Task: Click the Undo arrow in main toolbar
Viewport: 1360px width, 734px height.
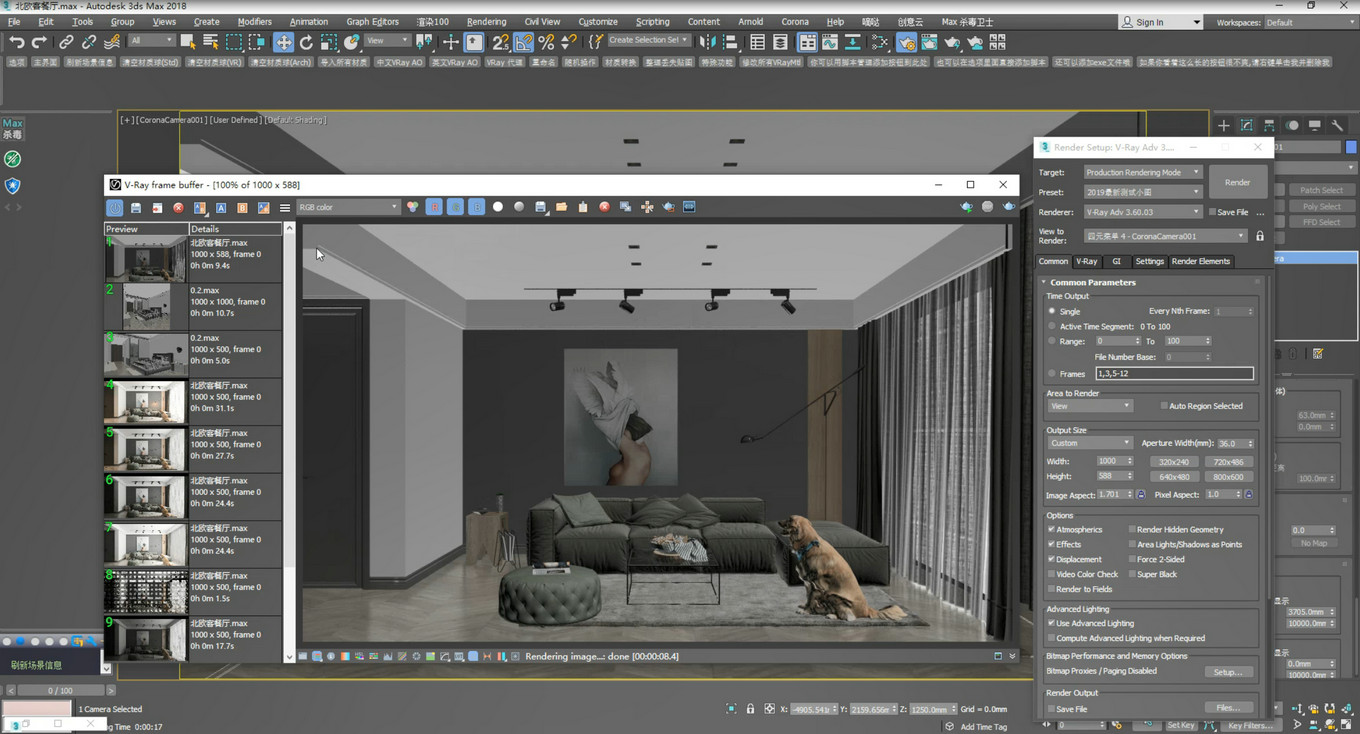Action: click(x=17, y=42)
